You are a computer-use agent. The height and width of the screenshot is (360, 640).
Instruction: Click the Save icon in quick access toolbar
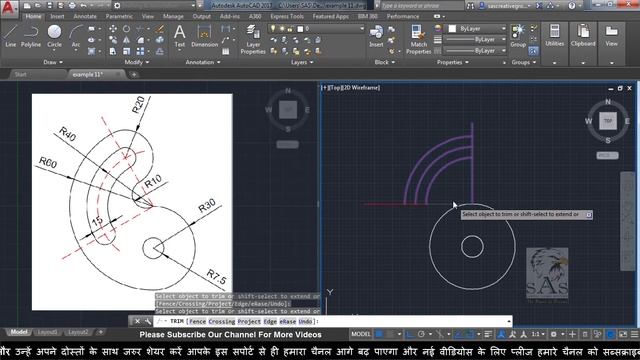point(49,6)
